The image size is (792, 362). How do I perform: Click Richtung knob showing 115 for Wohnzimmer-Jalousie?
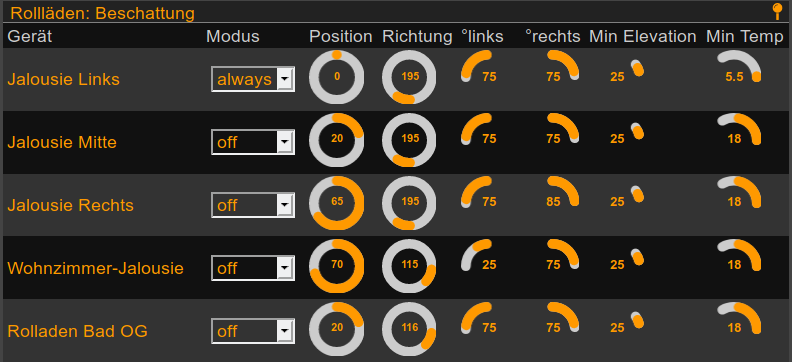pos(409,266)
